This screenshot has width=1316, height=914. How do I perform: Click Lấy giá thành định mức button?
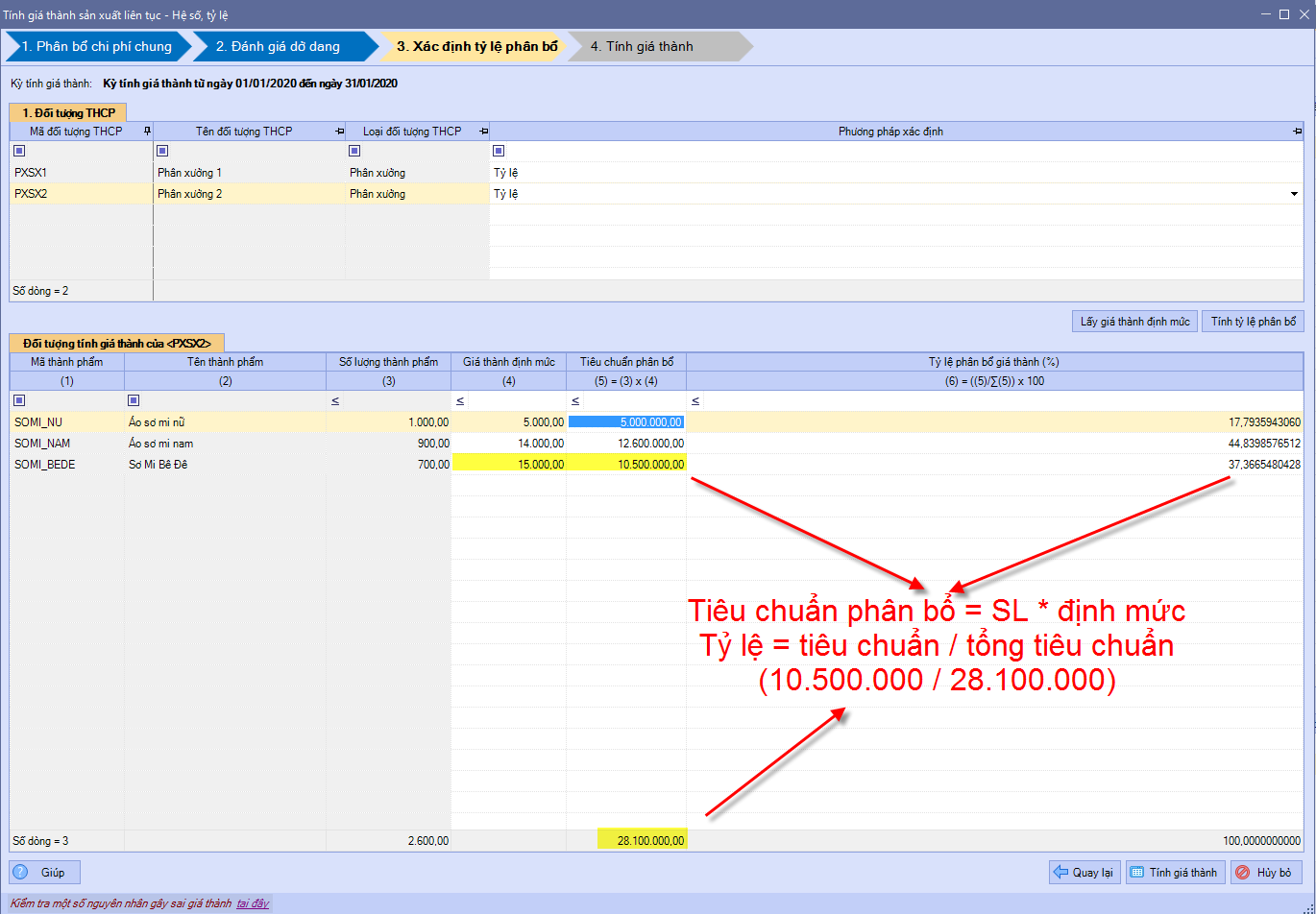[x=1134, y=322]
